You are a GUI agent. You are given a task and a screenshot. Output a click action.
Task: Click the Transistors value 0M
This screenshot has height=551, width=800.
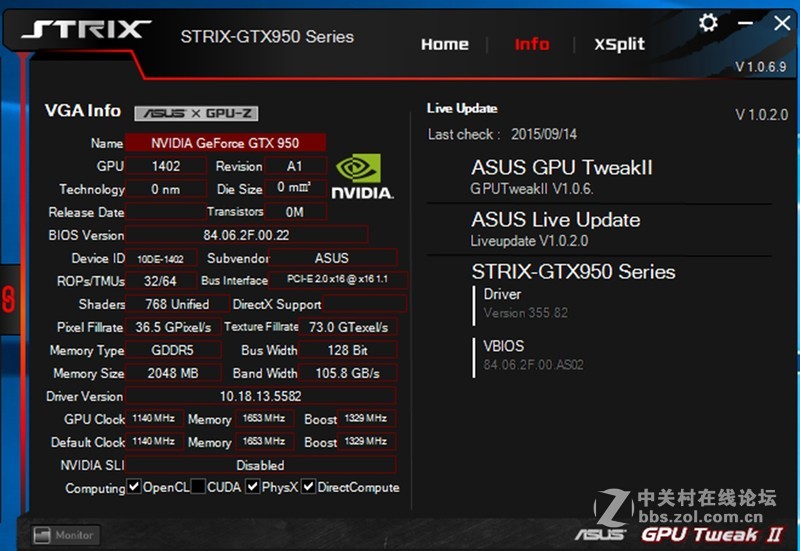(x=295, y=211)
